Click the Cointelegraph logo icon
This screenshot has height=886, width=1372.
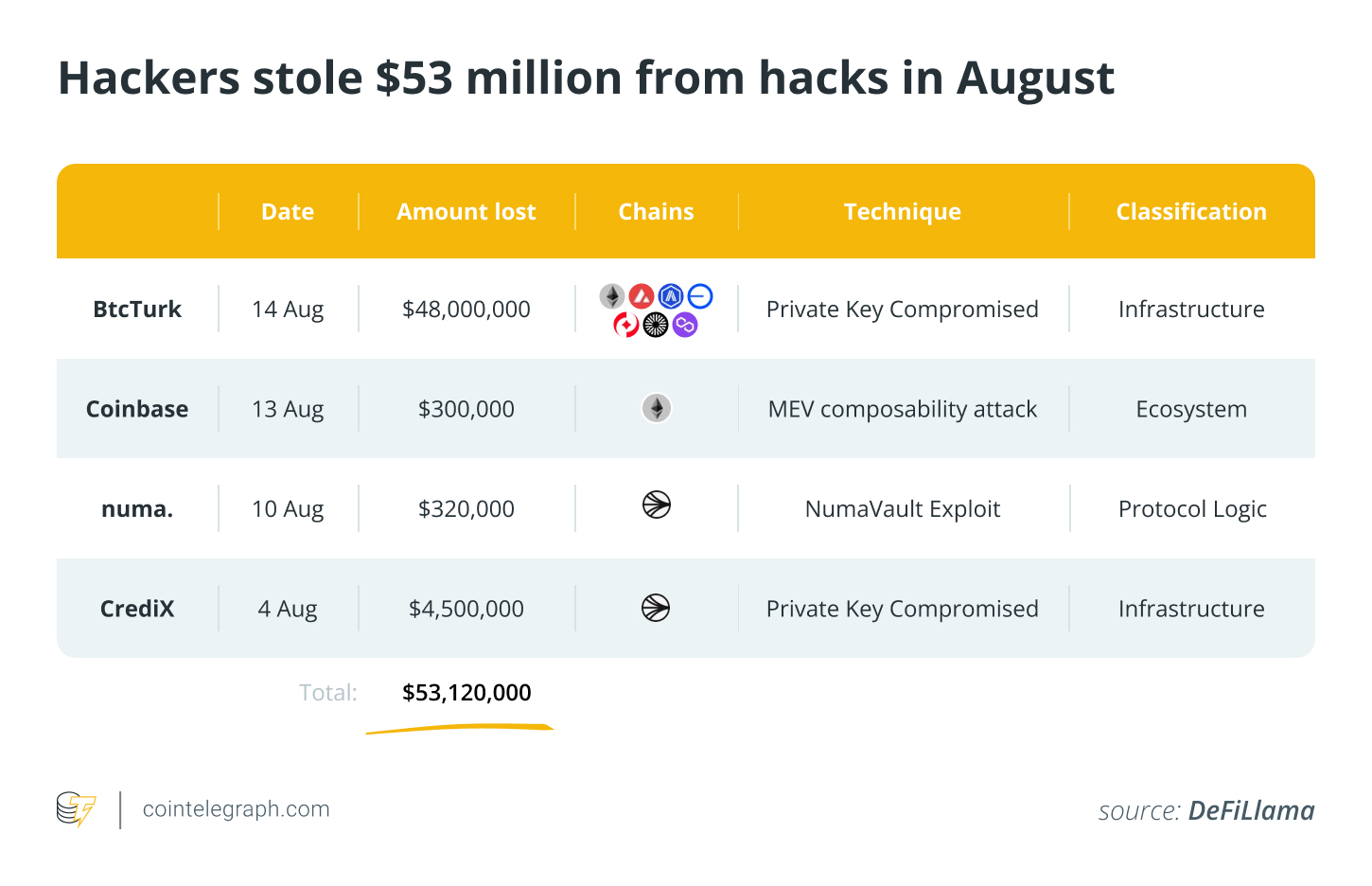77,809
